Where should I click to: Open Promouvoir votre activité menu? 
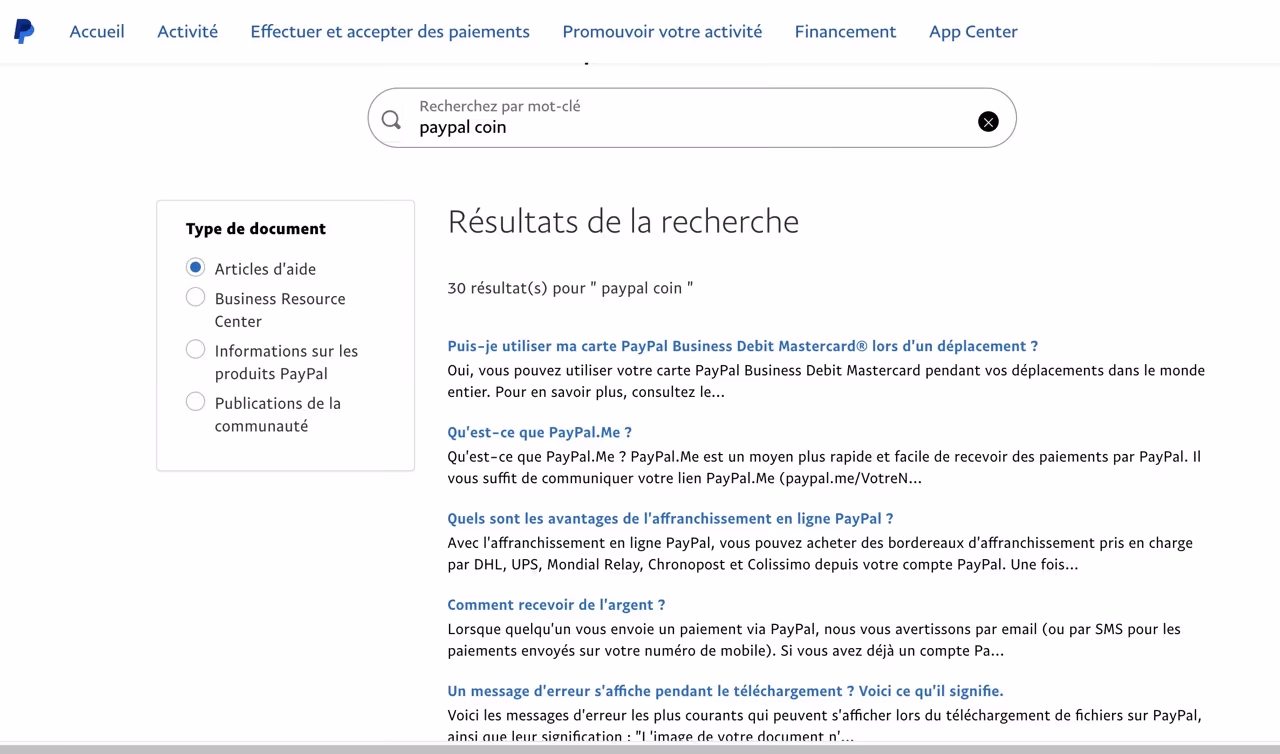coord(662,31)
